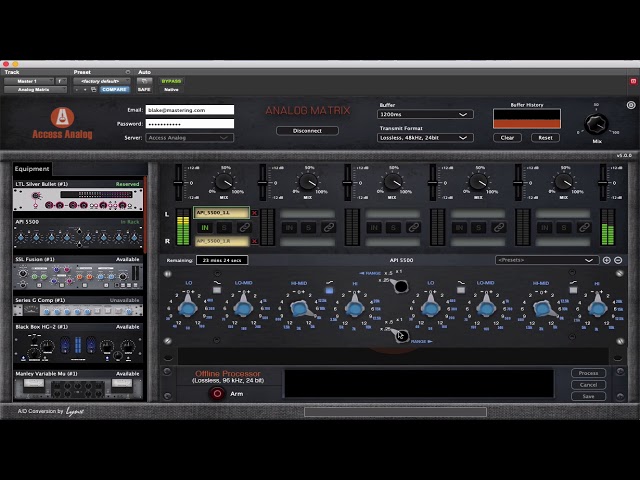Image resolution: width=640 pixels, height=480 pixels.
Task: Select SSL Fusion (#1) equipment
Action: [78, 273]
